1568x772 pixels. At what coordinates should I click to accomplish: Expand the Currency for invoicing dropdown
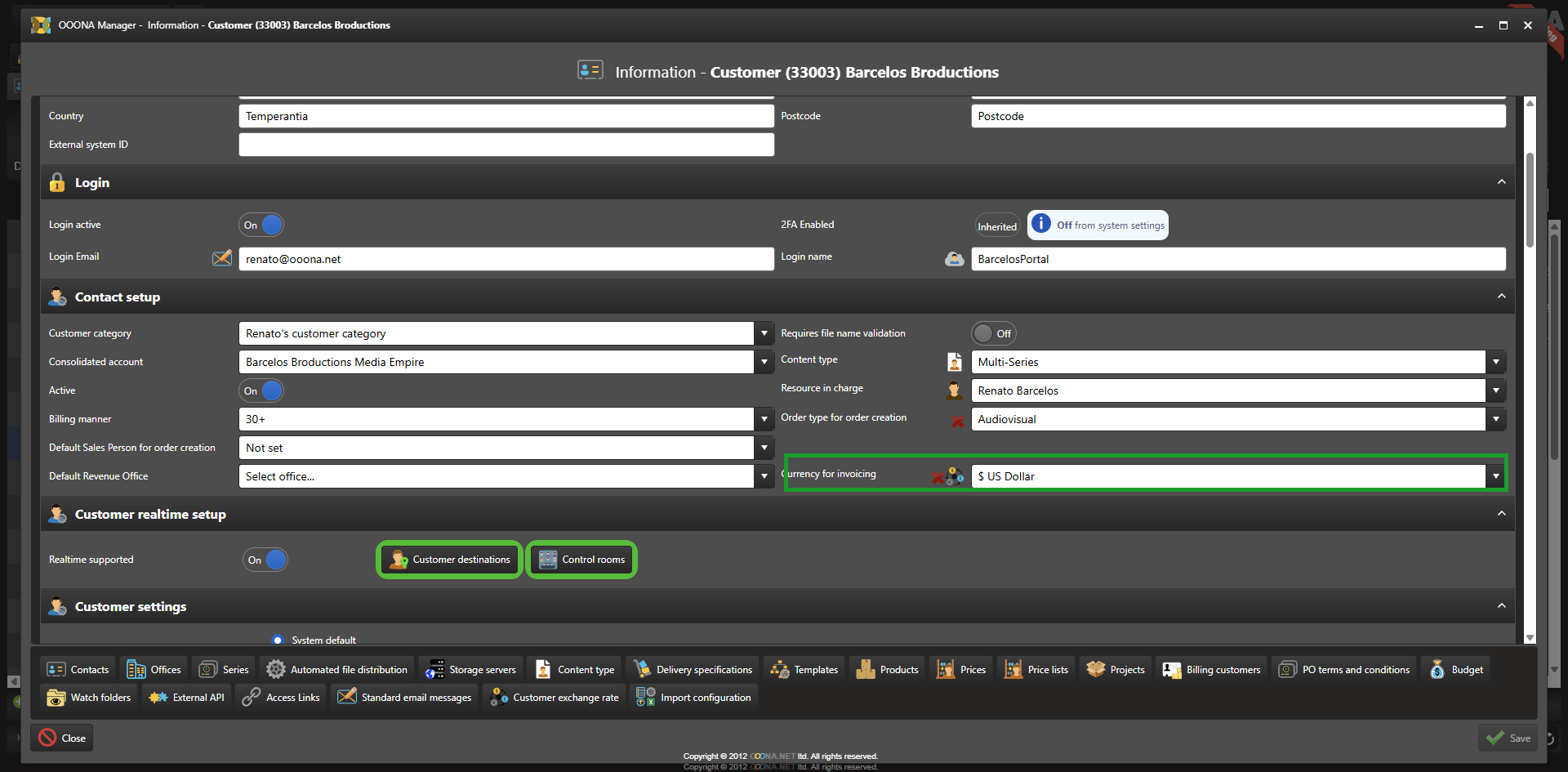point(1495,476)
